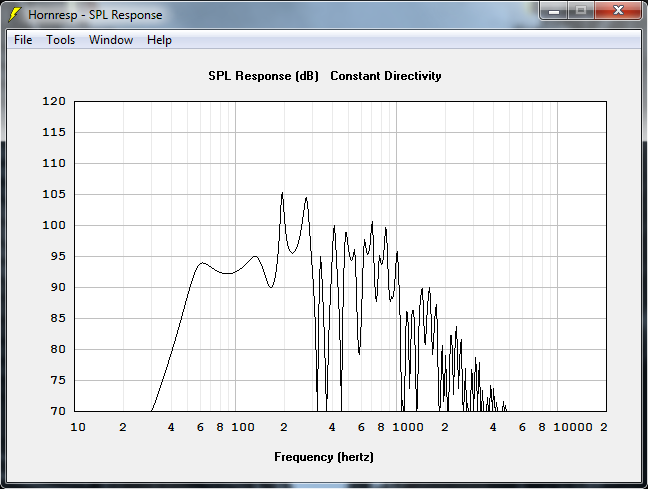Click the 80 value on the dB axis
The image size is (648, 489).
pyautogui.click(x=58, y=349)
